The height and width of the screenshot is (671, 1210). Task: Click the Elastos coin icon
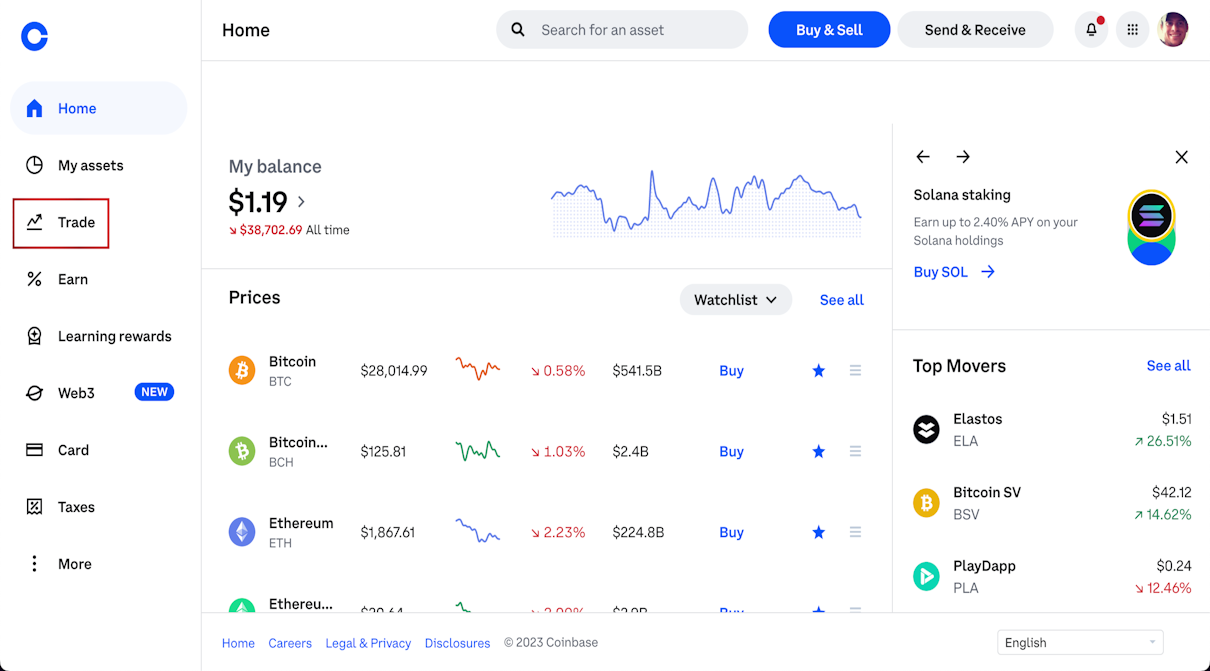pyautogui.click(x=927, y=429)
